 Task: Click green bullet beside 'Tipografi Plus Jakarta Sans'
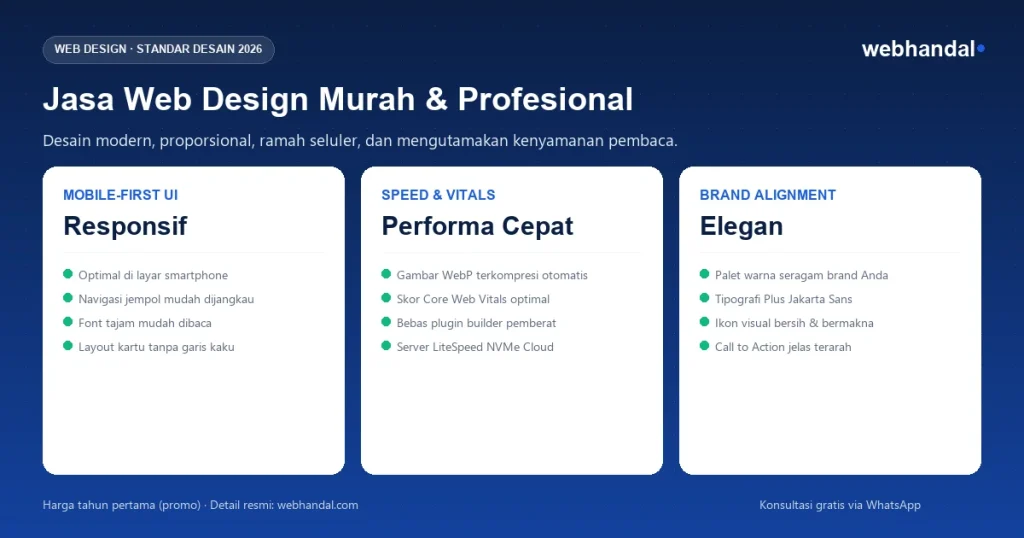point(704,298)
